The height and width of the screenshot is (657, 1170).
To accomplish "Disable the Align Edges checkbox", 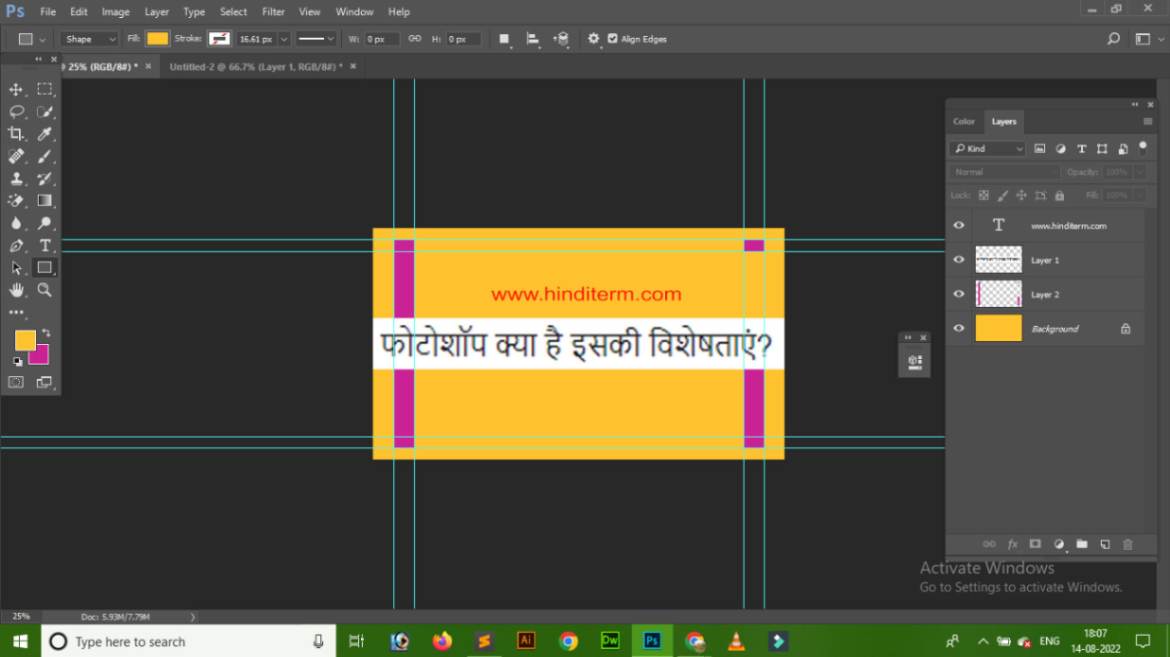I will 613,38.
